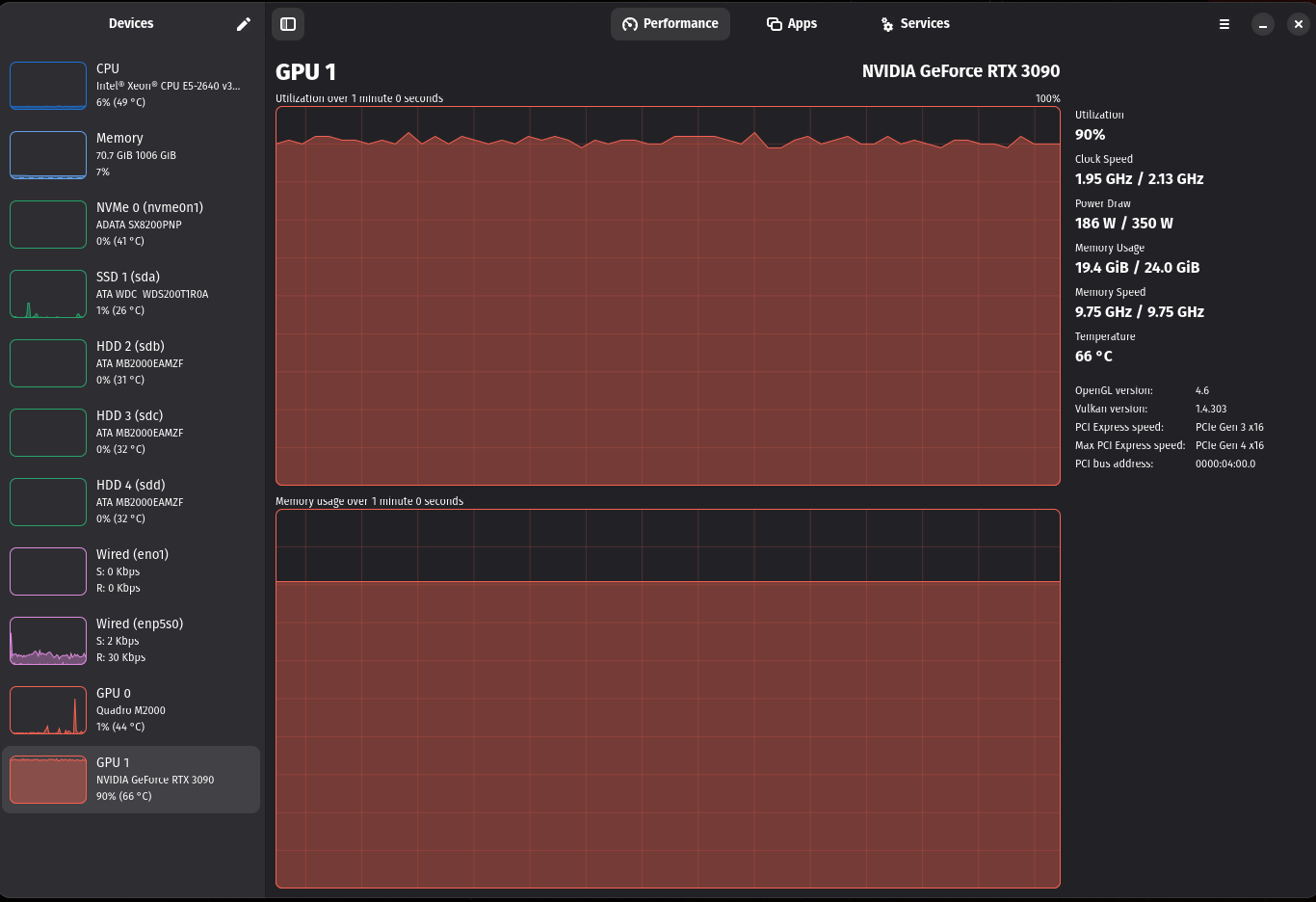The image size is (1316, 902).
Task: Select HDD 4 (sdd) device
Action: pos(131,502)
